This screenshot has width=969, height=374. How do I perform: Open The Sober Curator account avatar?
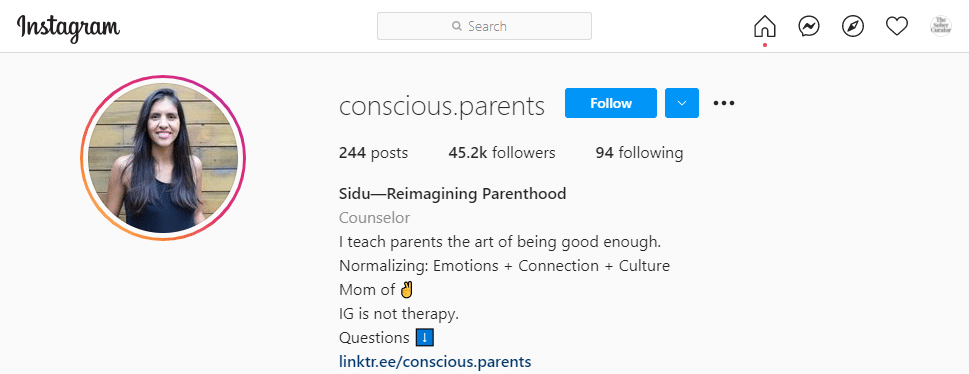click(941, 26)
